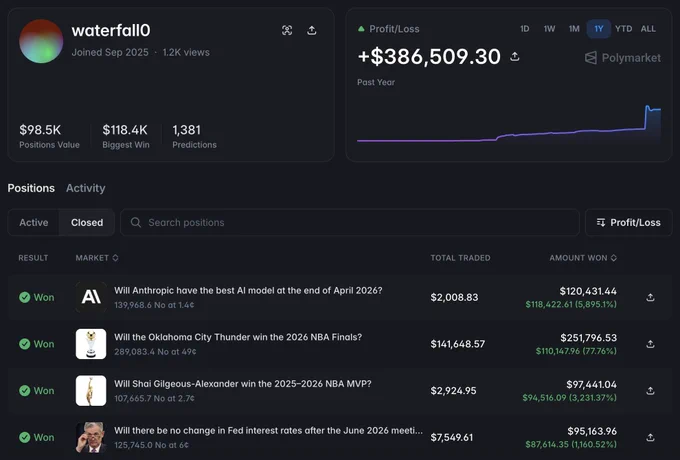
Task: Click the Search positions field
Action: 350,222
